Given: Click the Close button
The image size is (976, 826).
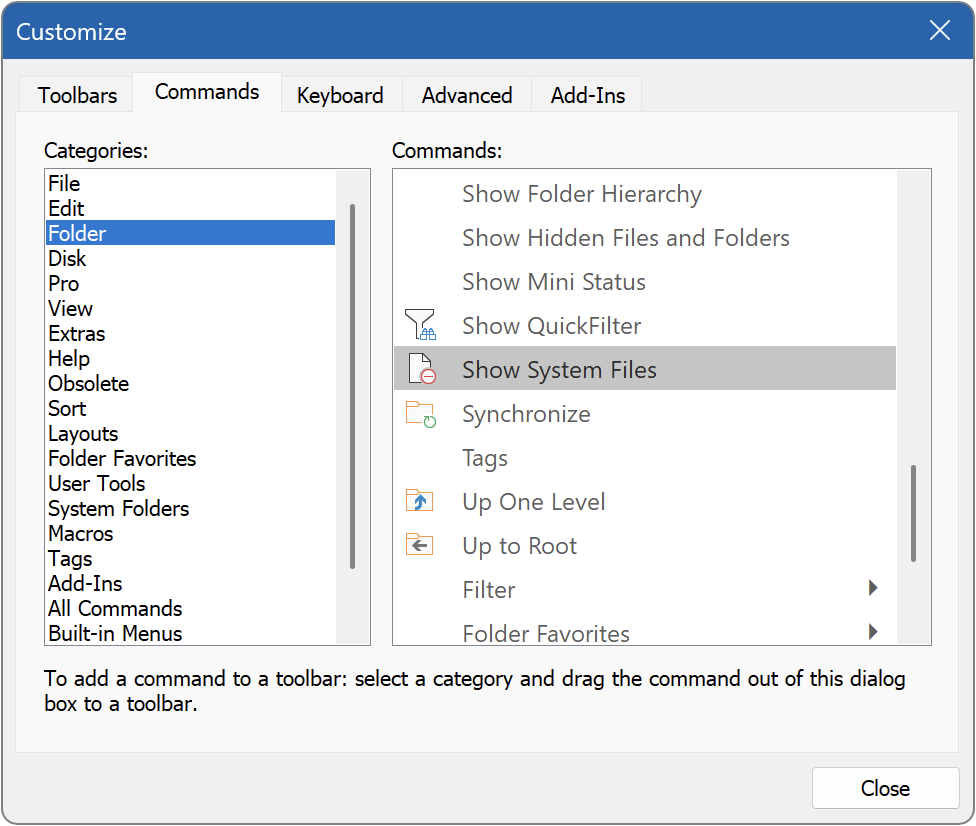Looking at the screenshot, I should [x=884, y=788].
